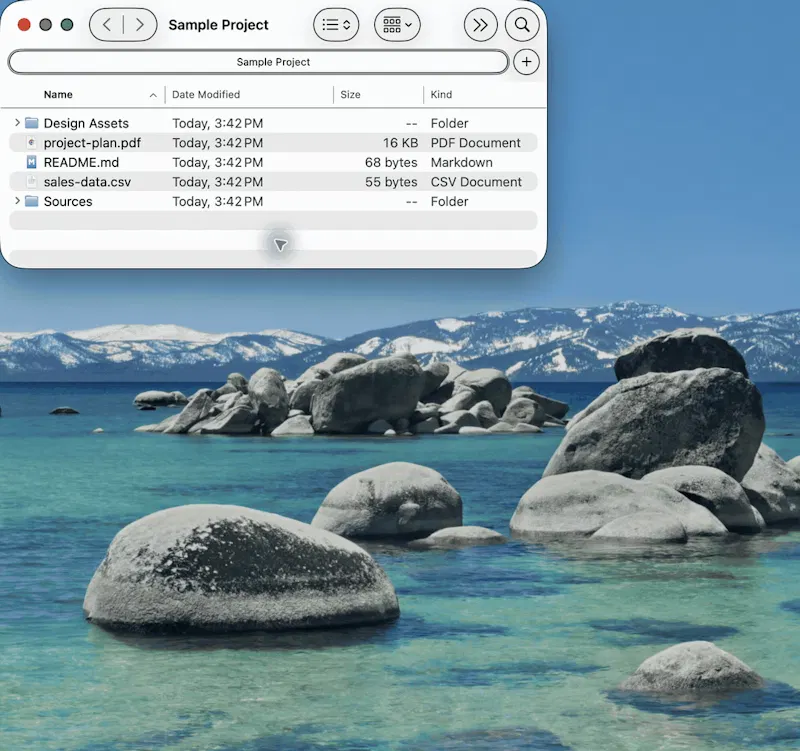Toggle sort direction arrow in Name column
The height and width of the screenshot is (751, 800).
pos(153,95)
